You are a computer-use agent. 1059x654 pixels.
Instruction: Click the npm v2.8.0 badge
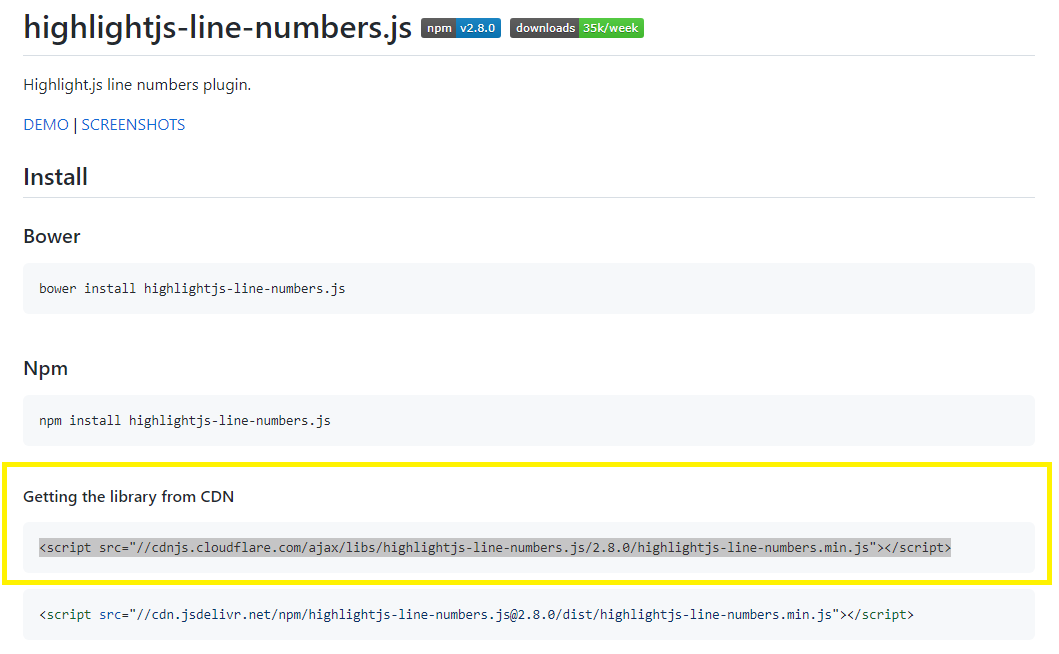tap(461, 28)
